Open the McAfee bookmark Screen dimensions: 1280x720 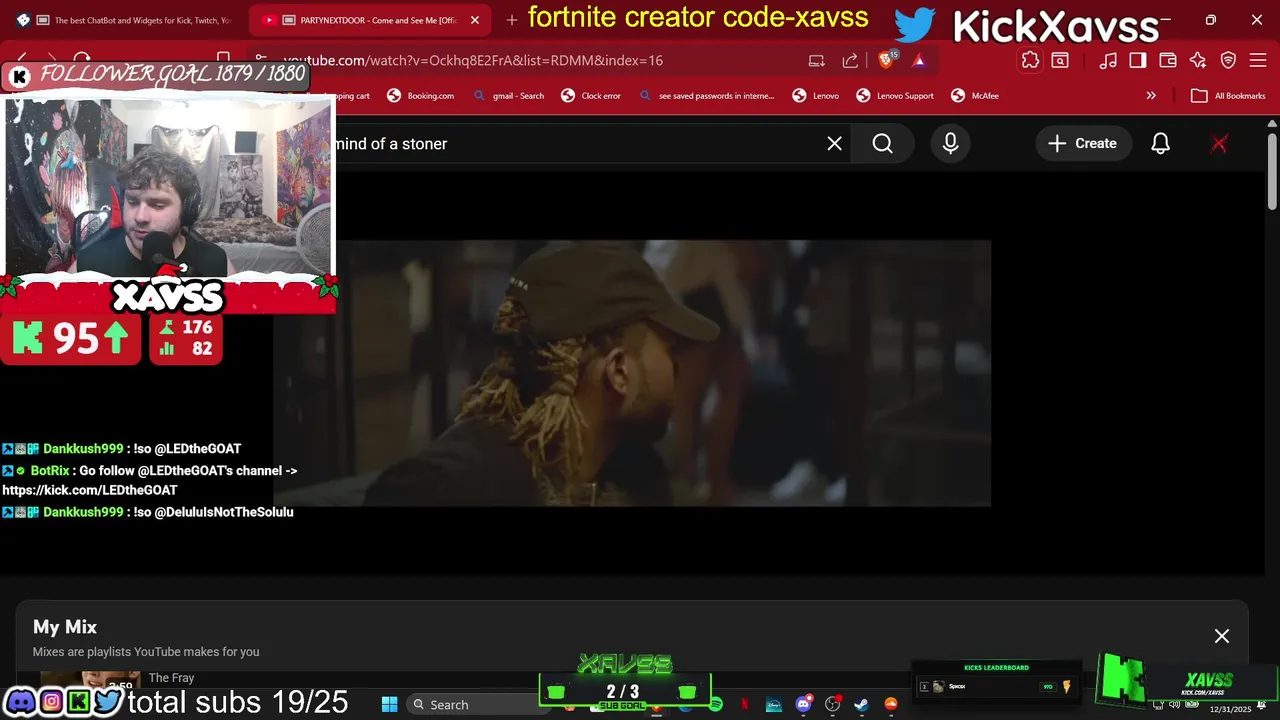click(975, 96)
